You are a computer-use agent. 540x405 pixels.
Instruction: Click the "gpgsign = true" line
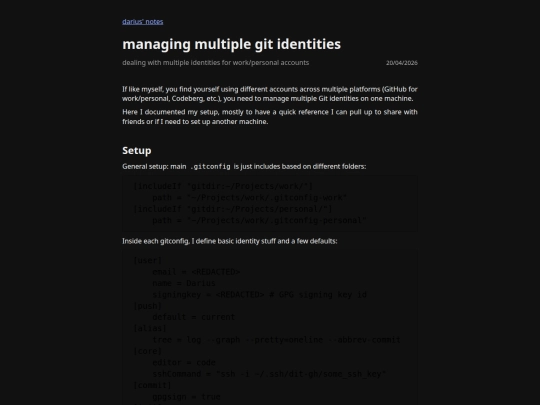186,397
